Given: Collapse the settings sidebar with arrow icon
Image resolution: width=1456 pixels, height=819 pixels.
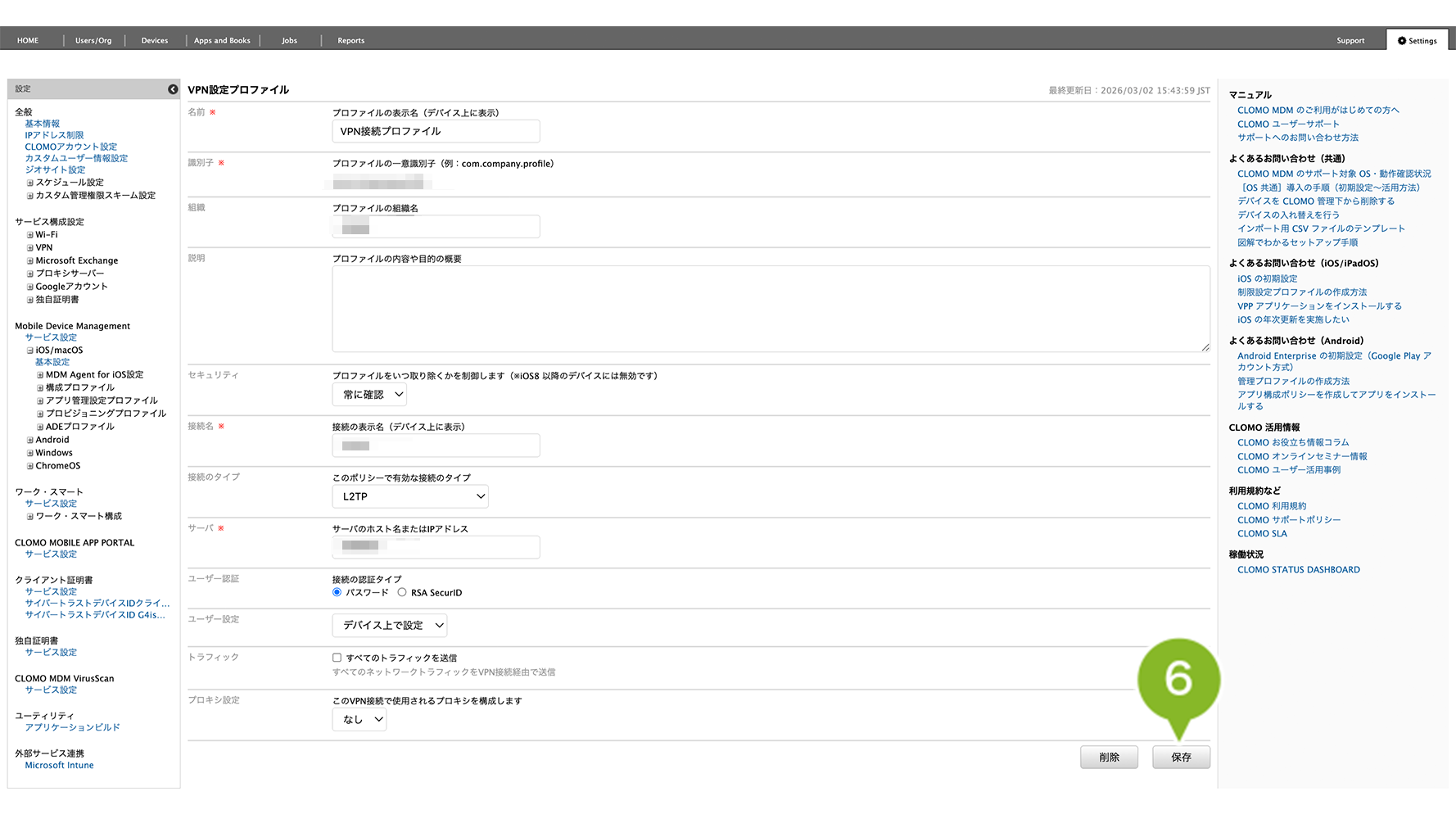Looking at the screenshot, I should pyautogui.click(x=173, y=89).
